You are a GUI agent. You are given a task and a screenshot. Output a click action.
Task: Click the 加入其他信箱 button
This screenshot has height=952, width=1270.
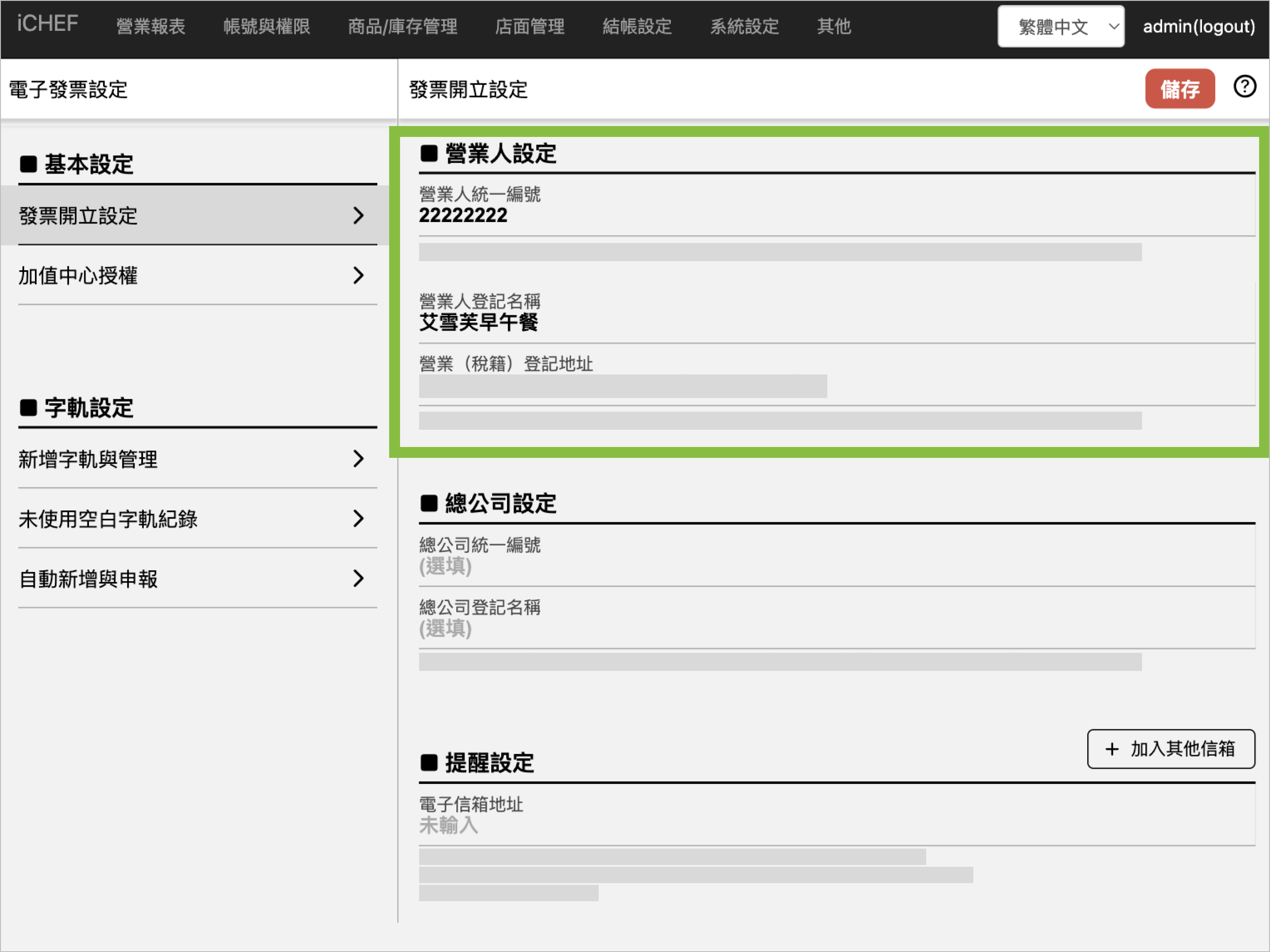[1171, 749]
